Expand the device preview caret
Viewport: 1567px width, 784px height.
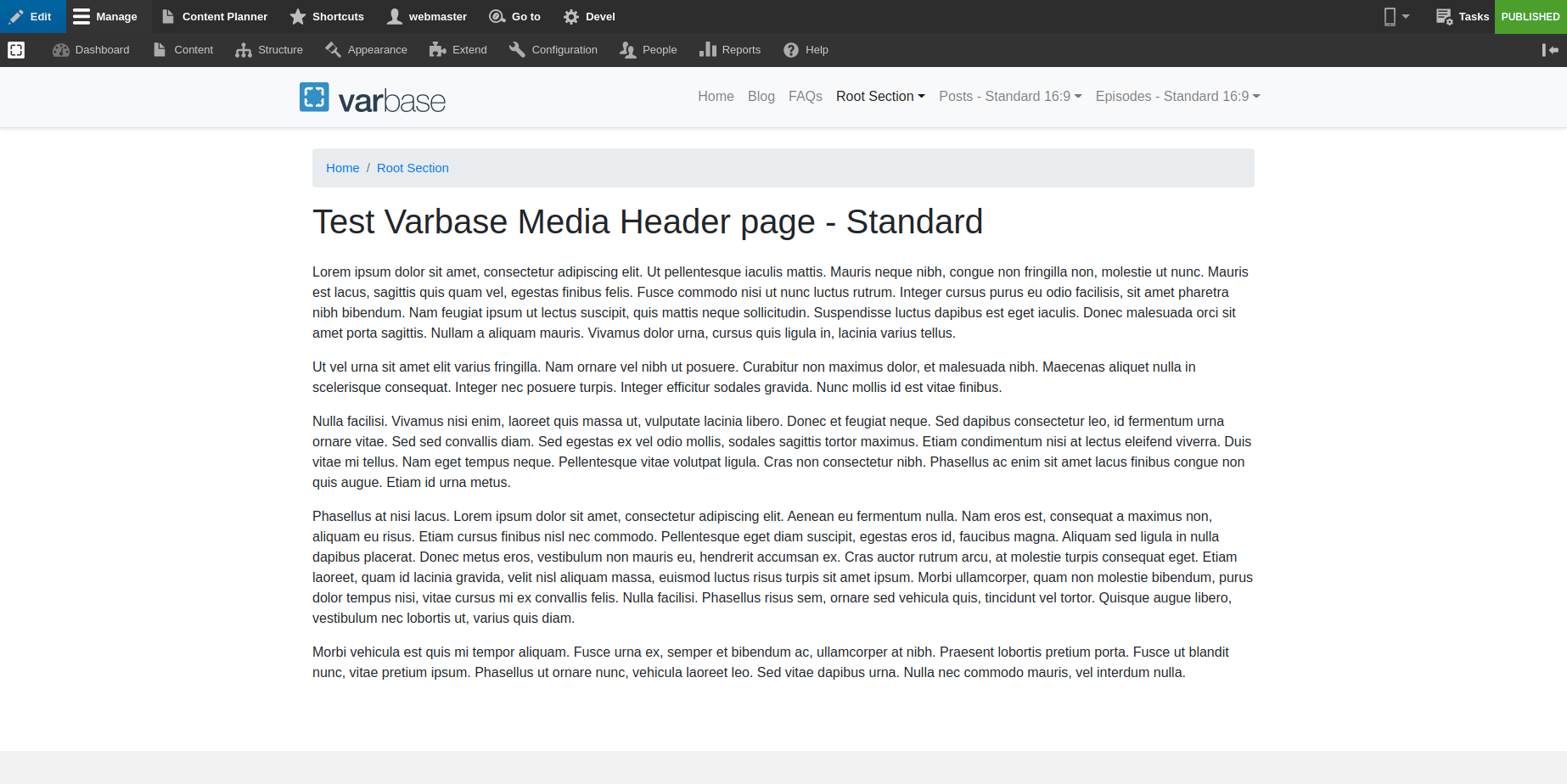tap(1407, 16)
